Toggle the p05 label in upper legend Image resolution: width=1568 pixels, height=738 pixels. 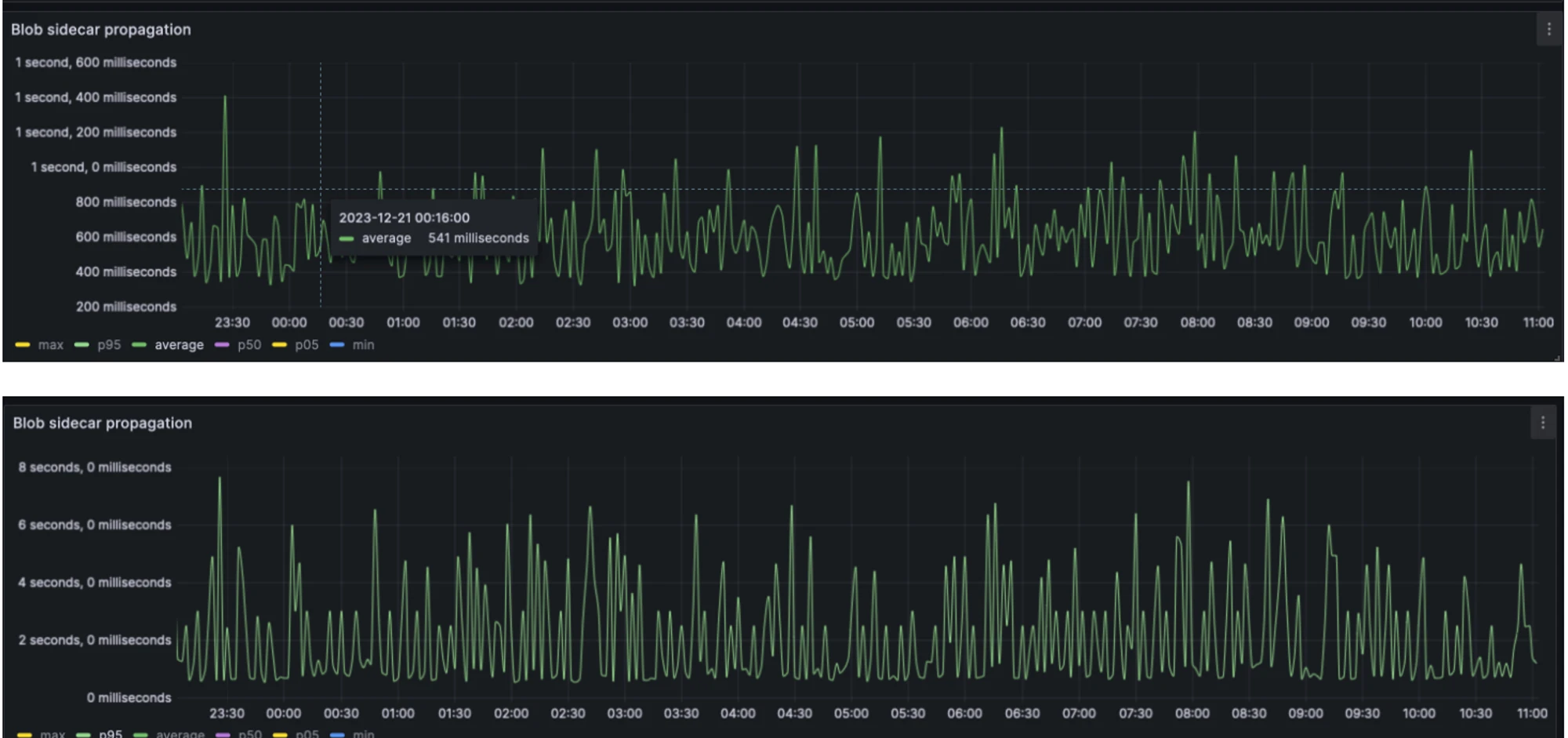click(307, 345)
